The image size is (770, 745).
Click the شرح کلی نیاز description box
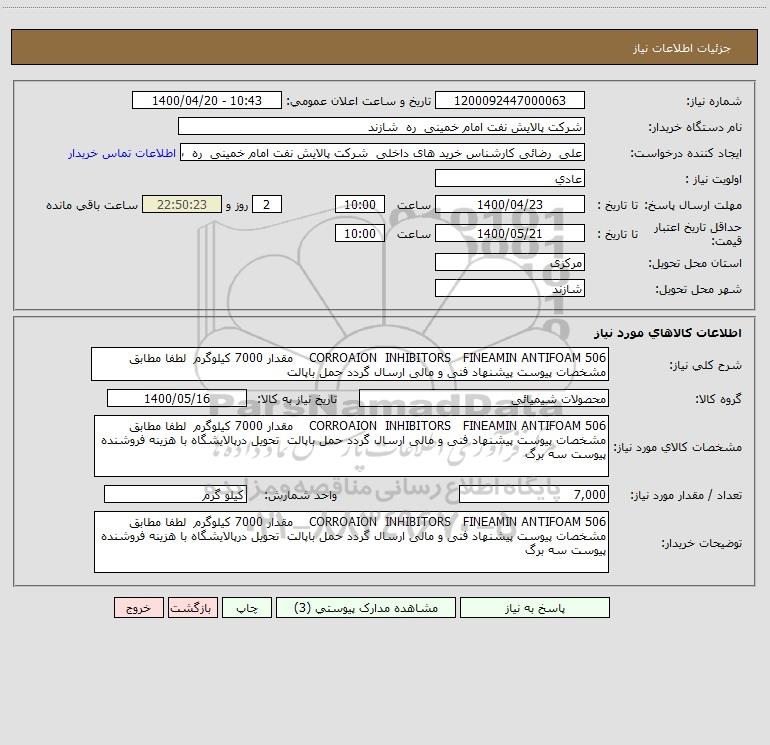(x=350, y=364)
